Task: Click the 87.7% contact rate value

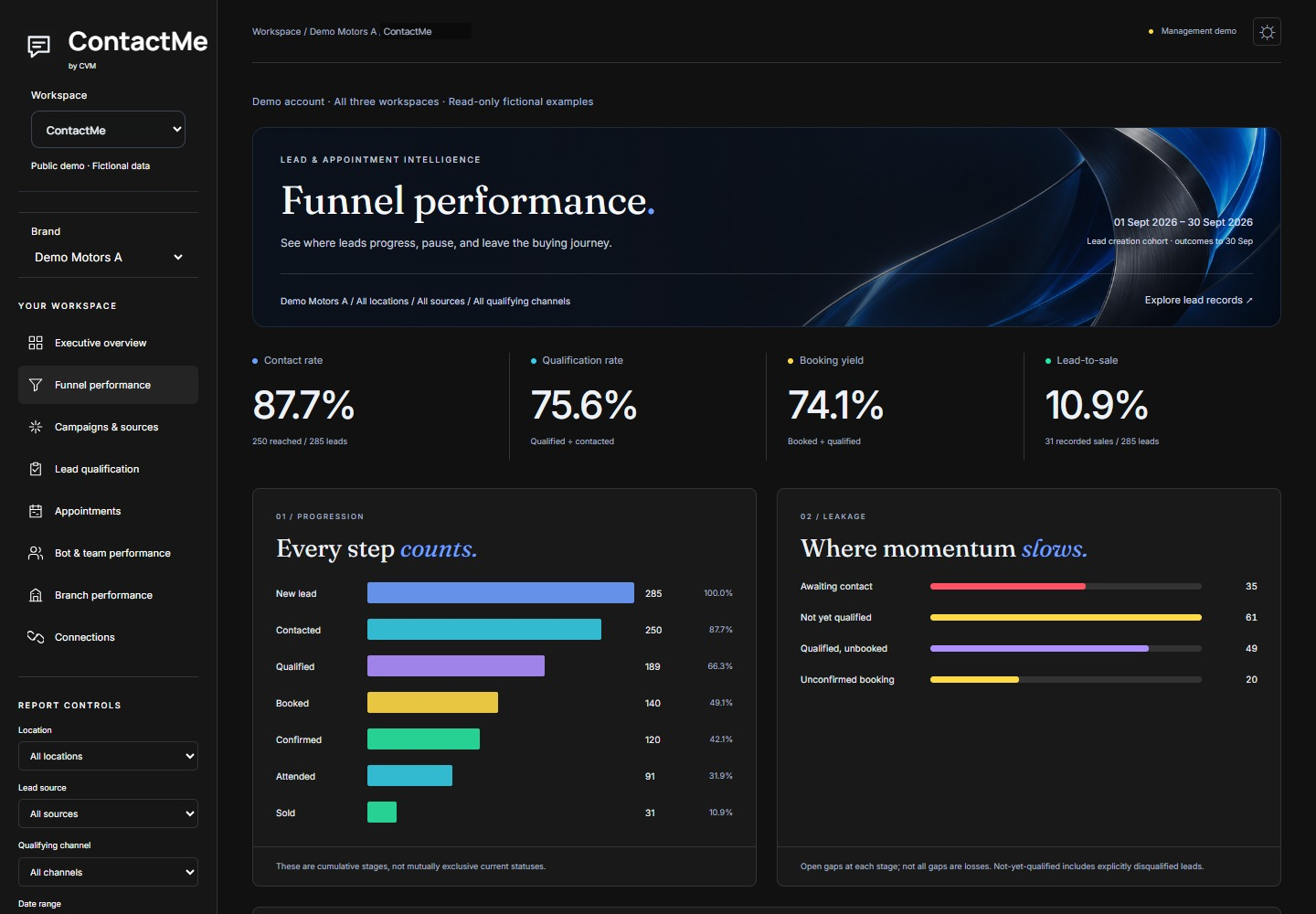Action: point(303,405)
